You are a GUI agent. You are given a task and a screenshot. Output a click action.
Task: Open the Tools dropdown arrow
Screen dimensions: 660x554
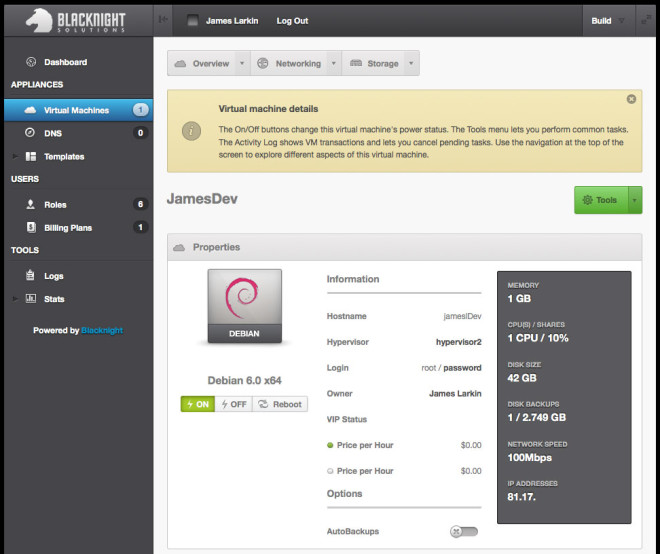635,200
